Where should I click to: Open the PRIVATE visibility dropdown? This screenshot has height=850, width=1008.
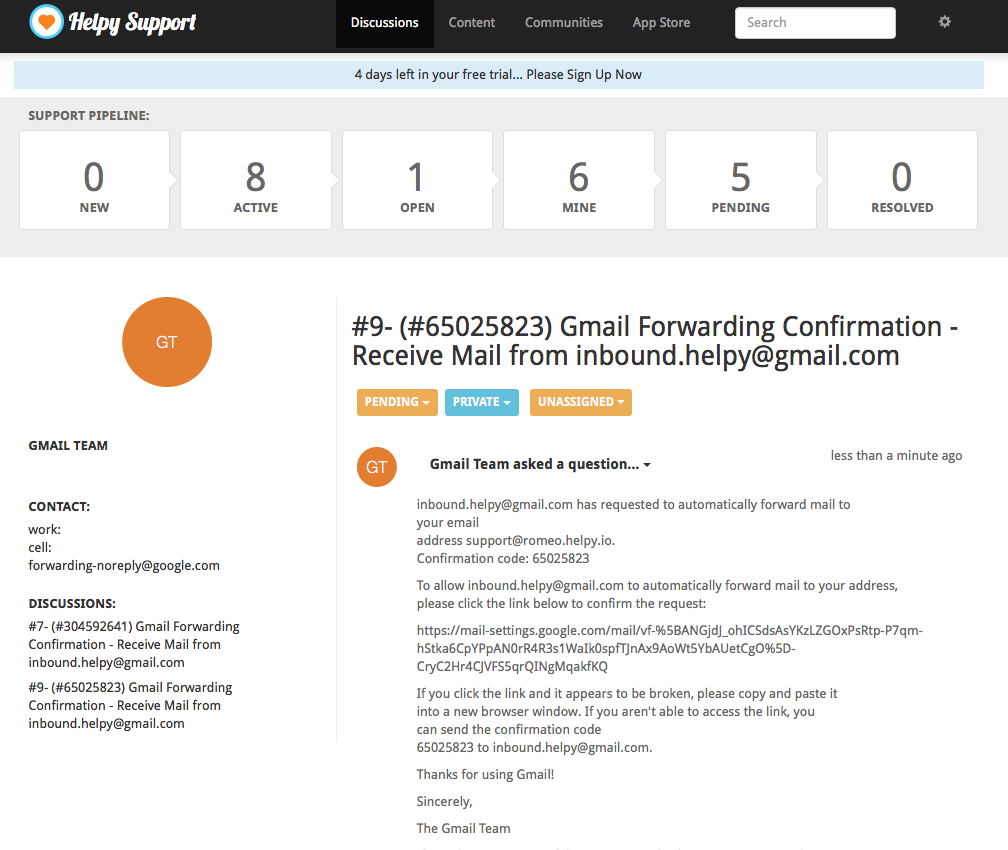pos(482,402)
